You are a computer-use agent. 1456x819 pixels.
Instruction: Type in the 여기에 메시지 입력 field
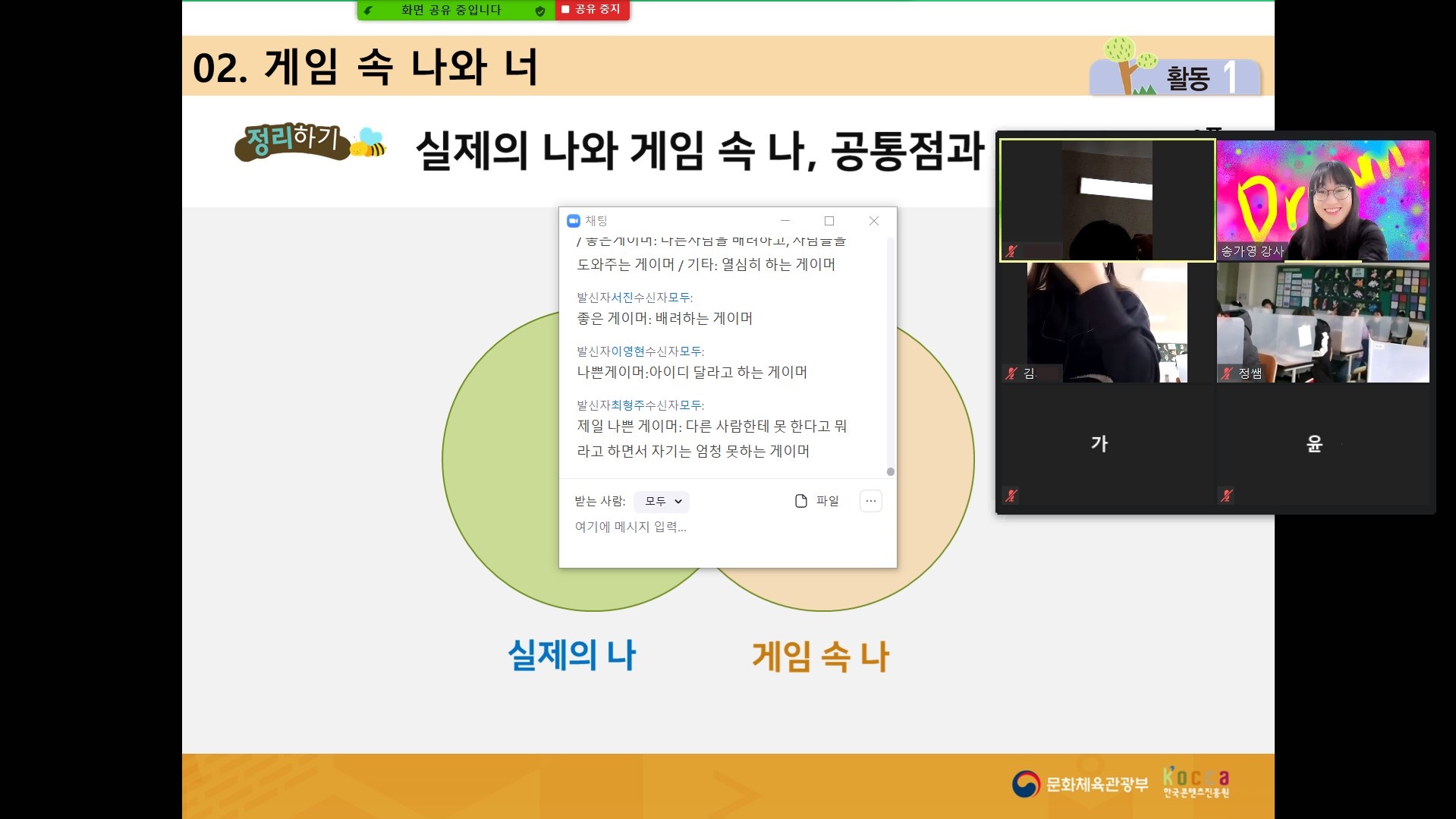click(721, 527)
